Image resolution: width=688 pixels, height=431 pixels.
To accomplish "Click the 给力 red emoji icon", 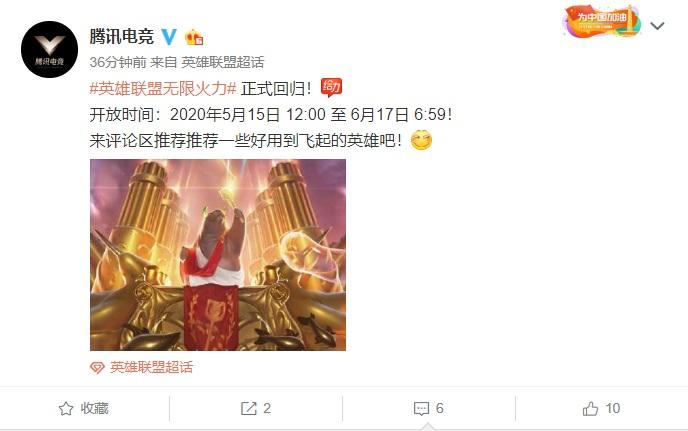I will click(331, 87).
